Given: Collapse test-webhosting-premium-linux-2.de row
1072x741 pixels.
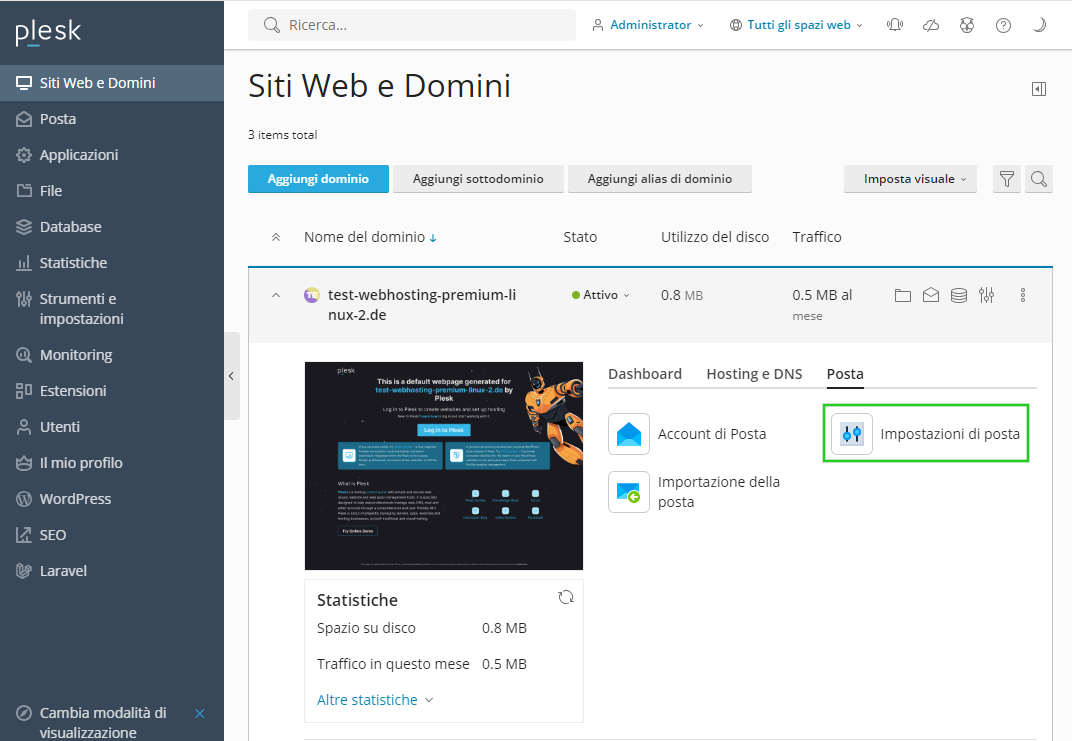Looking at the screenshot, I should (276, 295).
